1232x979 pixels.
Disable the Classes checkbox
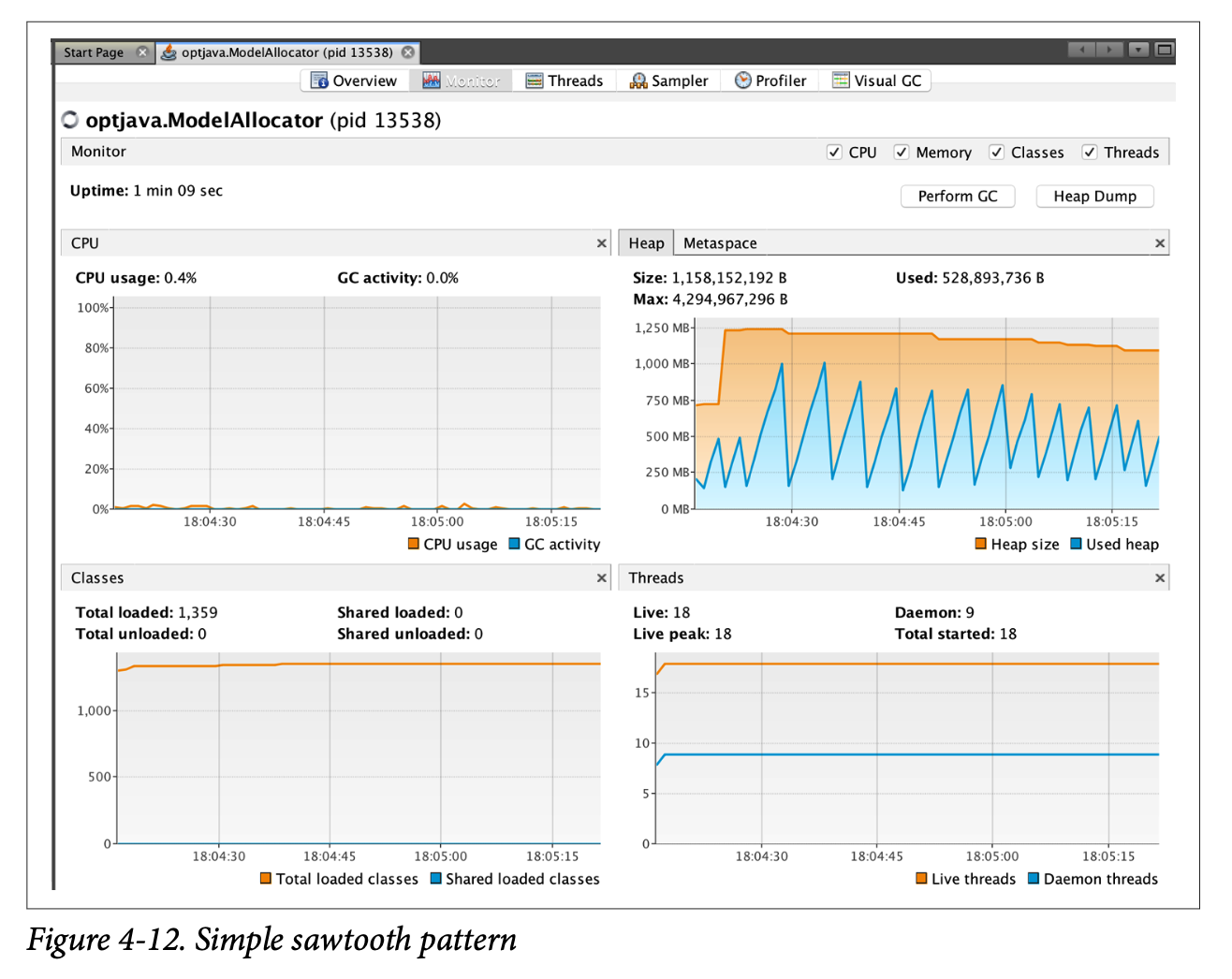[x=997, y=153]
